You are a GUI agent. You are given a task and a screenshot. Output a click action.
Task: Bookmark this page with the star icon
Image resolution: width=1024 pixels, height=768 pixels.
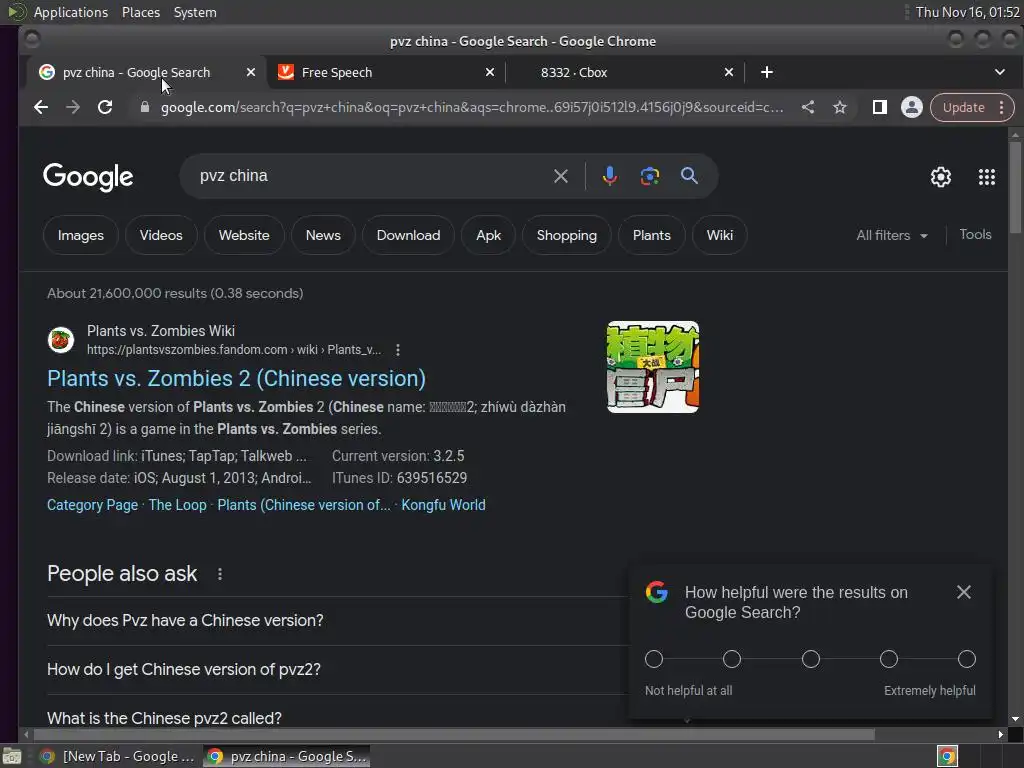(x=840, y=107)
